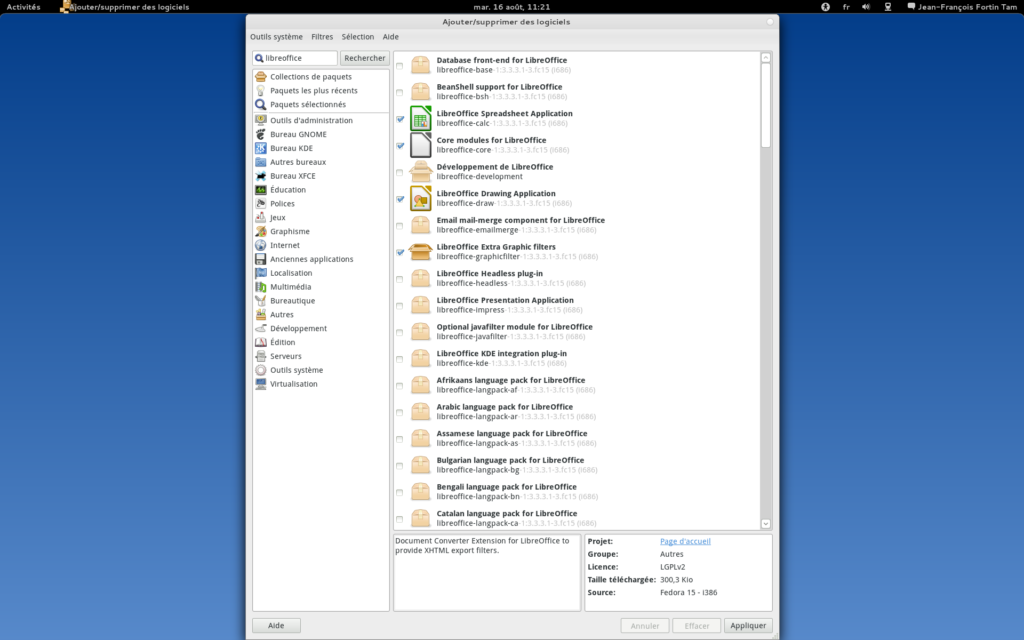The height and width of the screenshot is (640, 1024).
Task: Select the Localisation category icon
Action: pos(261,273)
